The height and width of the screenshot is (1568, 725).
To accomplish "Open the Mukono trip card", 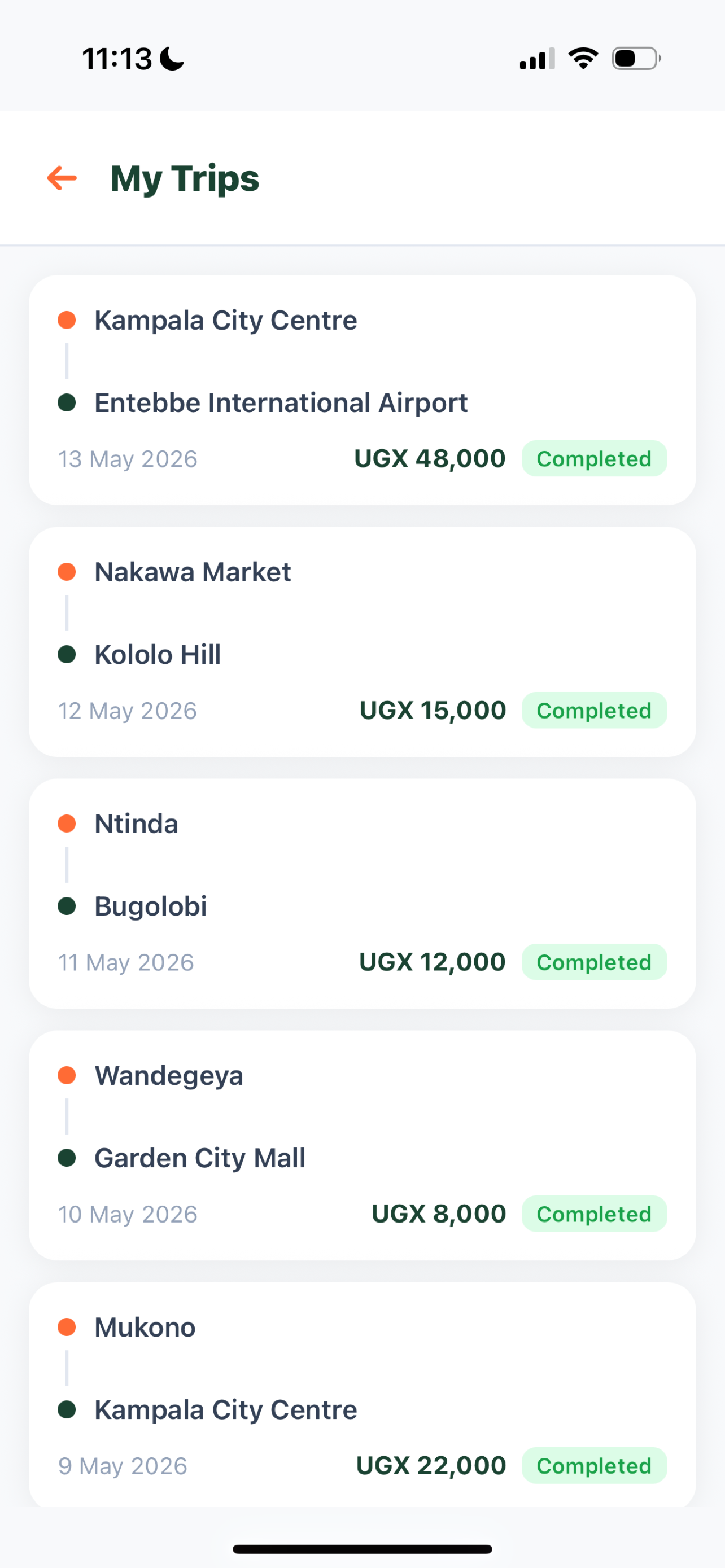I will point(362,1395).
